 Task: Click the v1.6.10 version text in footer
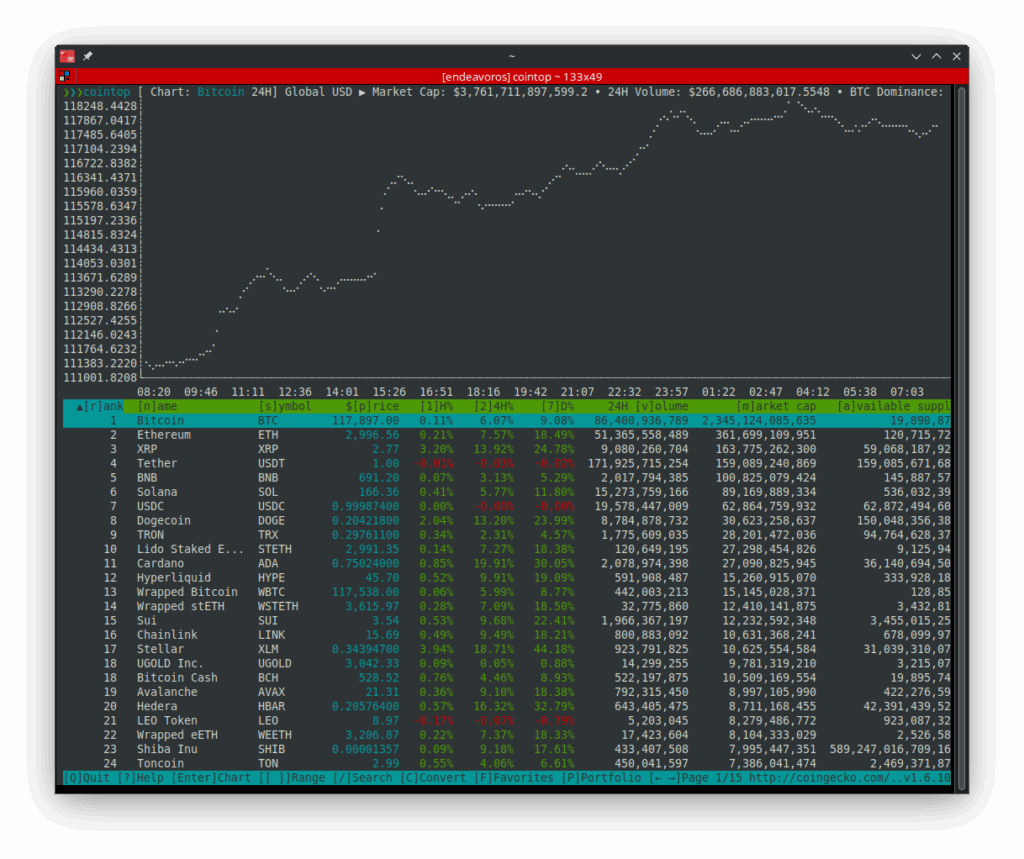click(x=927, y=778)
